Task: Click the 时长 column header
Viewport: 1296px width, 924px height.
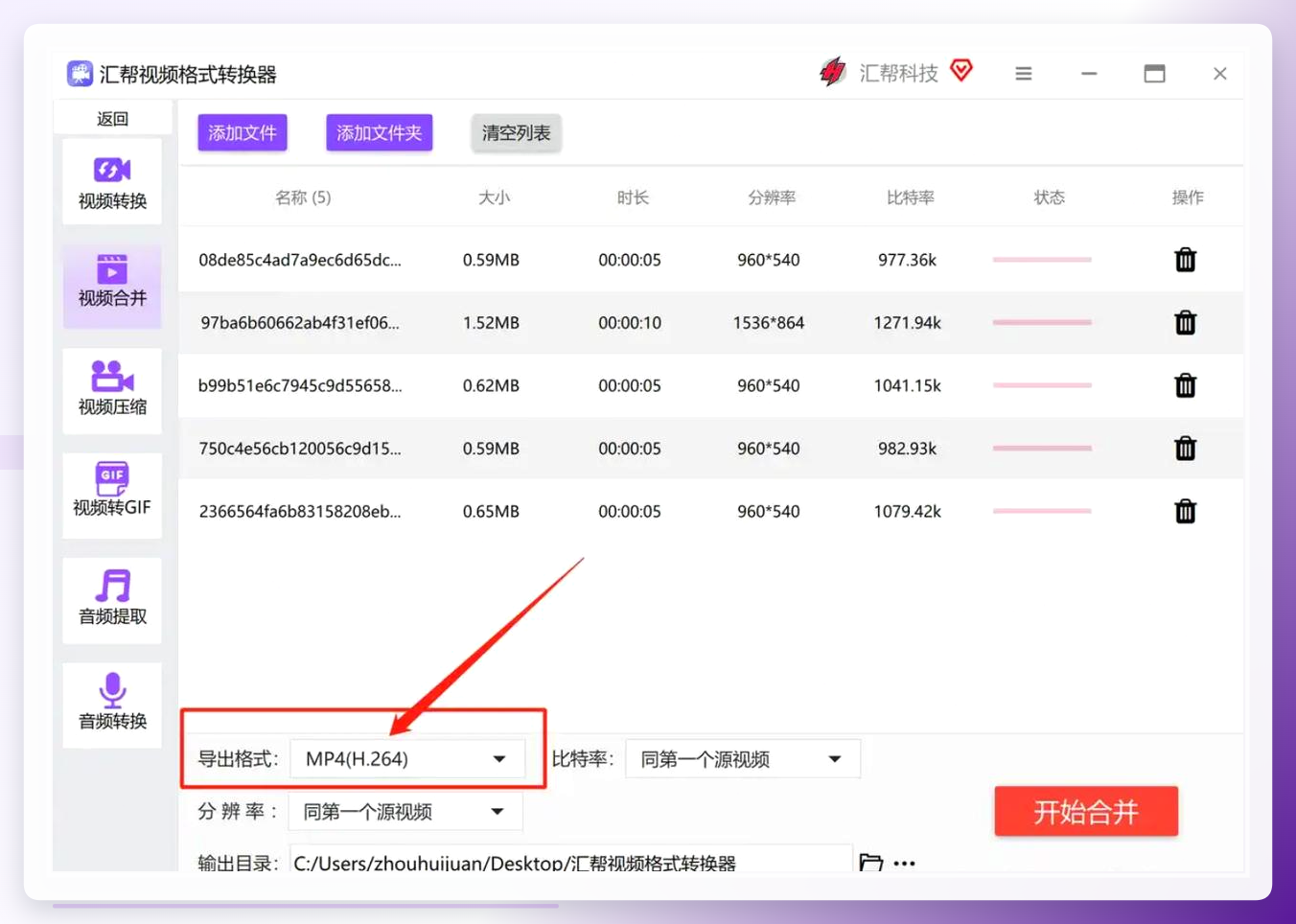Action: coord(633,197)
